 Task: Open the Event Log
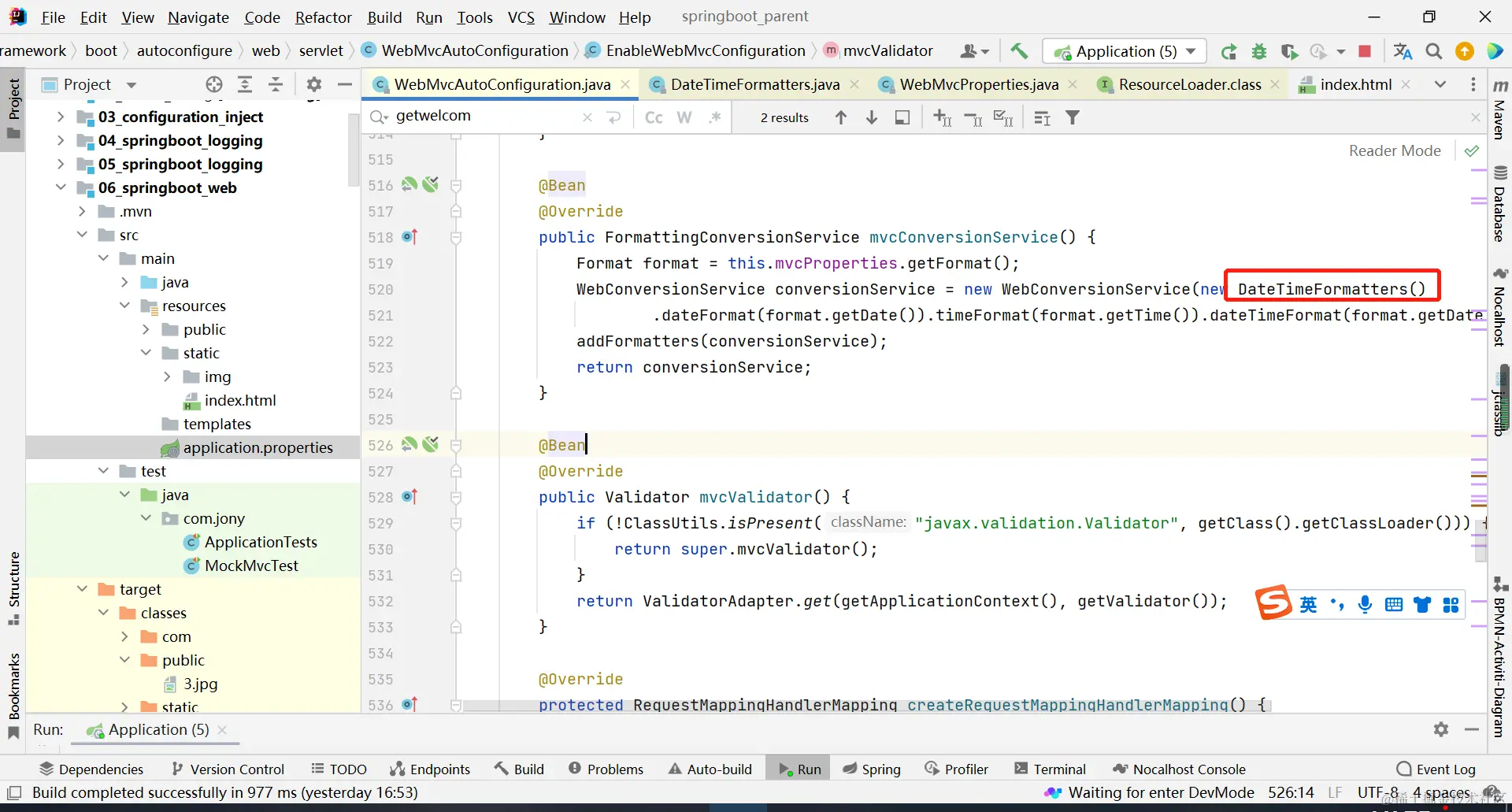(x=1436, y=769)
